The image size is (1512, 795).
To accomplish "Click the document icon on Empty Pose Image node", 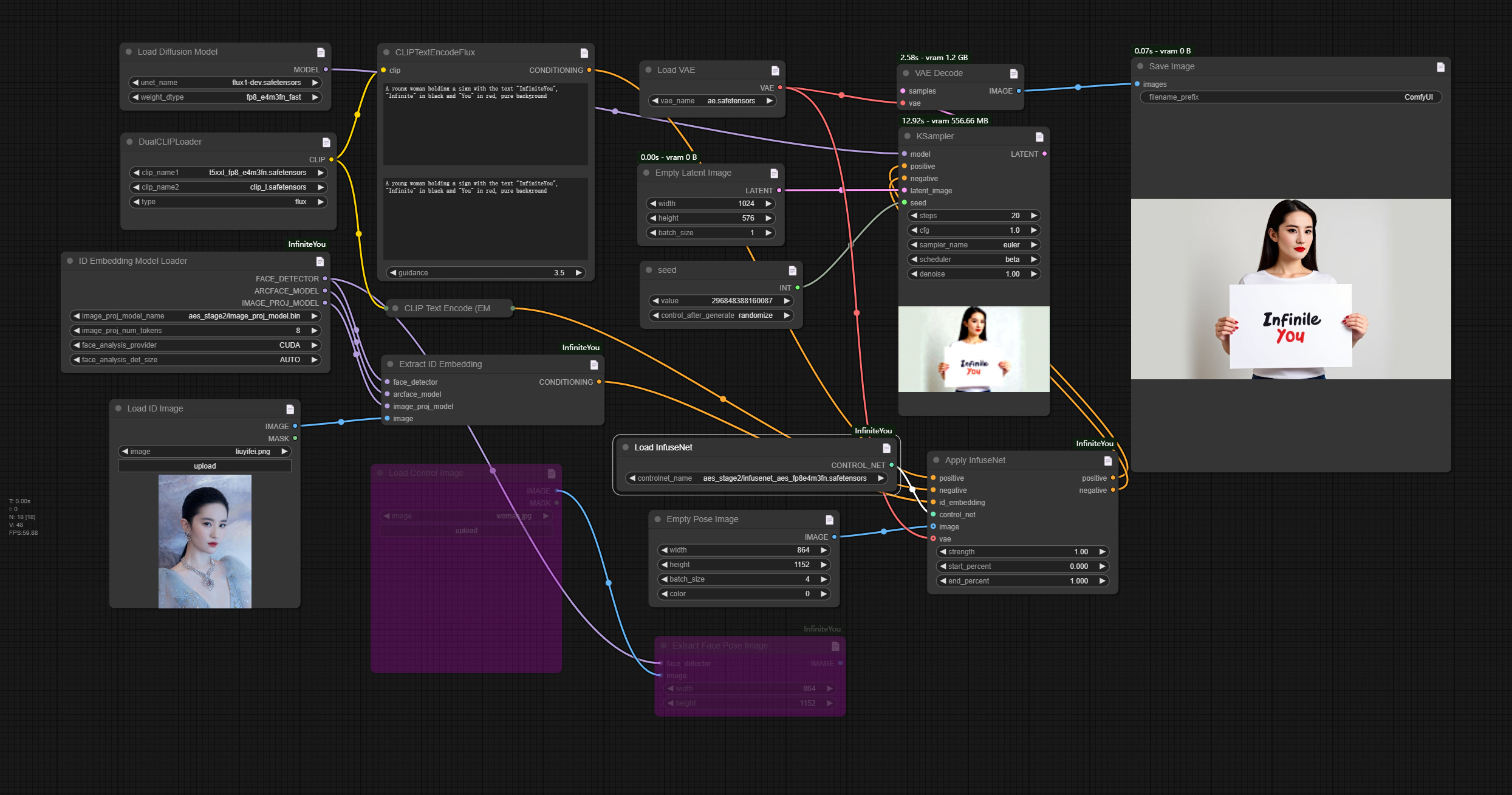I will click(x=829, y=520).
